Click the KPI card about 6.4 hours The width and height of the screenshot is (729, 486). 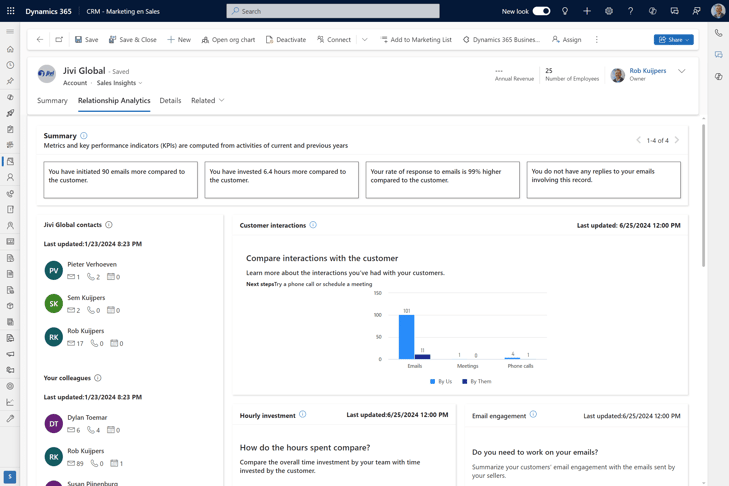tap(281, 180)
